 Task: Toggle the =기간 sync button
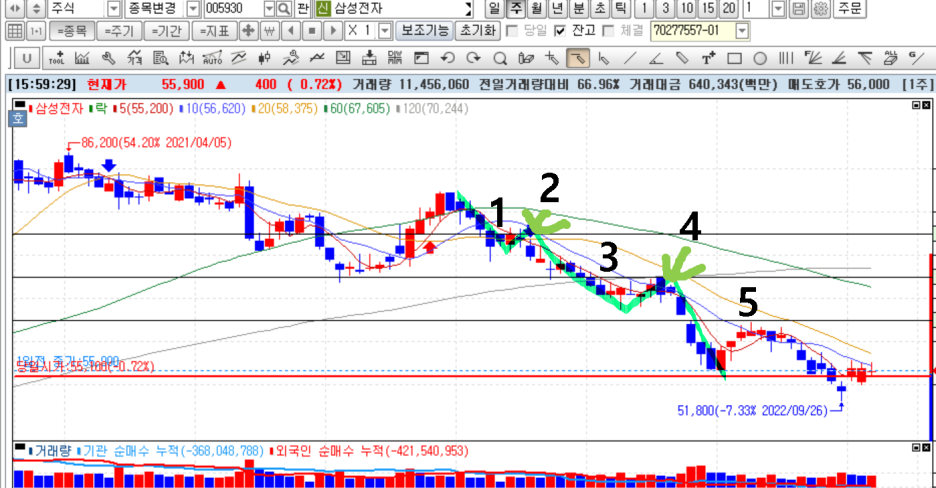167,30
